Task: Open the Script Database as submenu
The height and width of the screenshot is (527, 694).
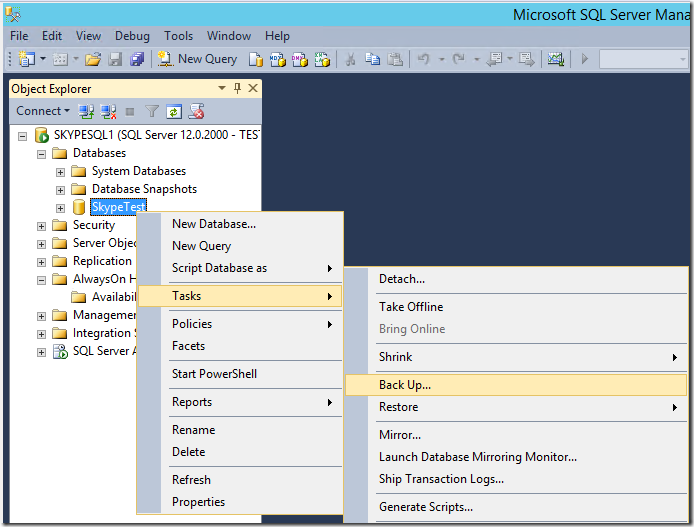Action: (241, 268)
